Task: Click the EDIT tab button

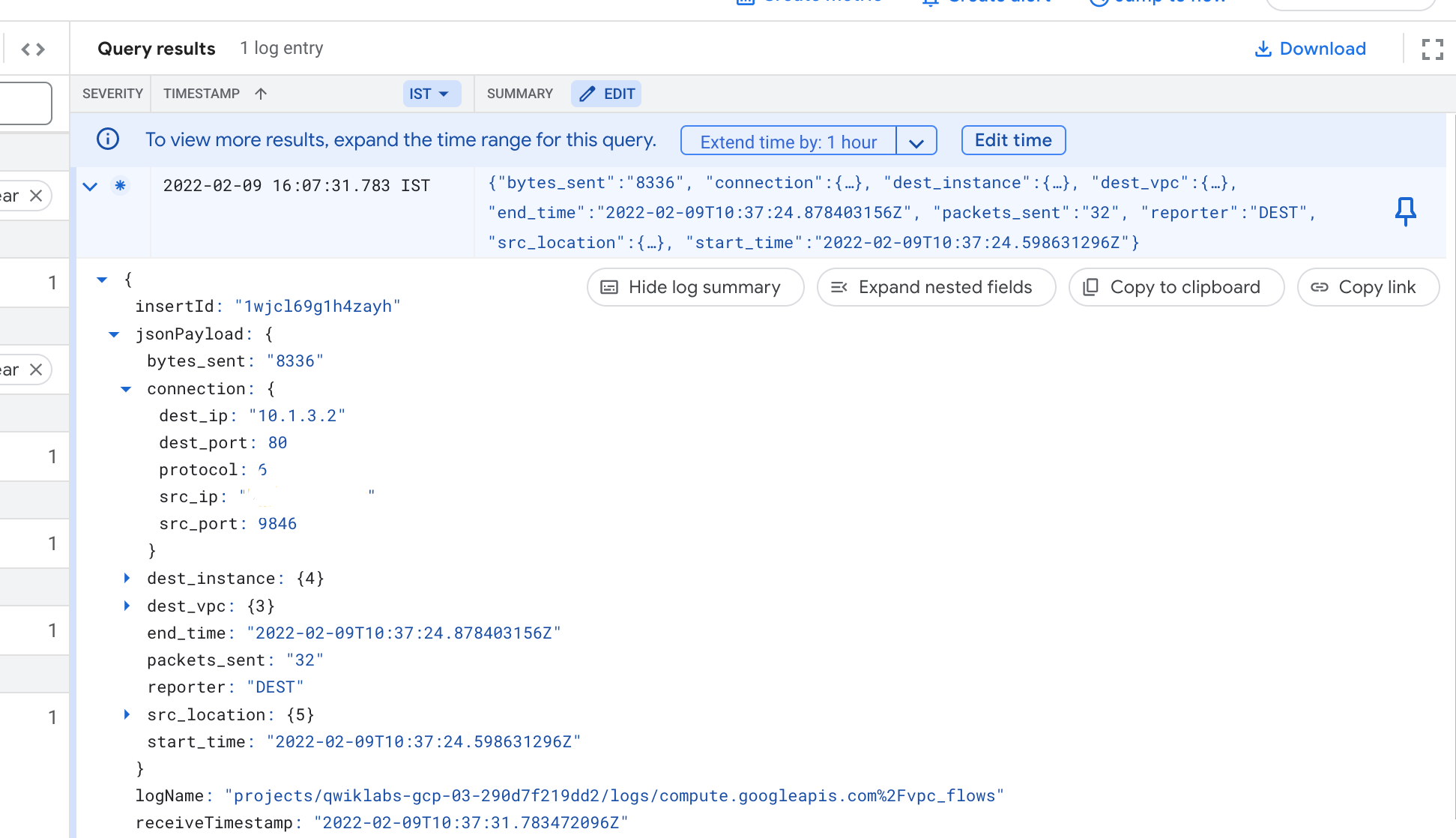Action: (606, 93)
